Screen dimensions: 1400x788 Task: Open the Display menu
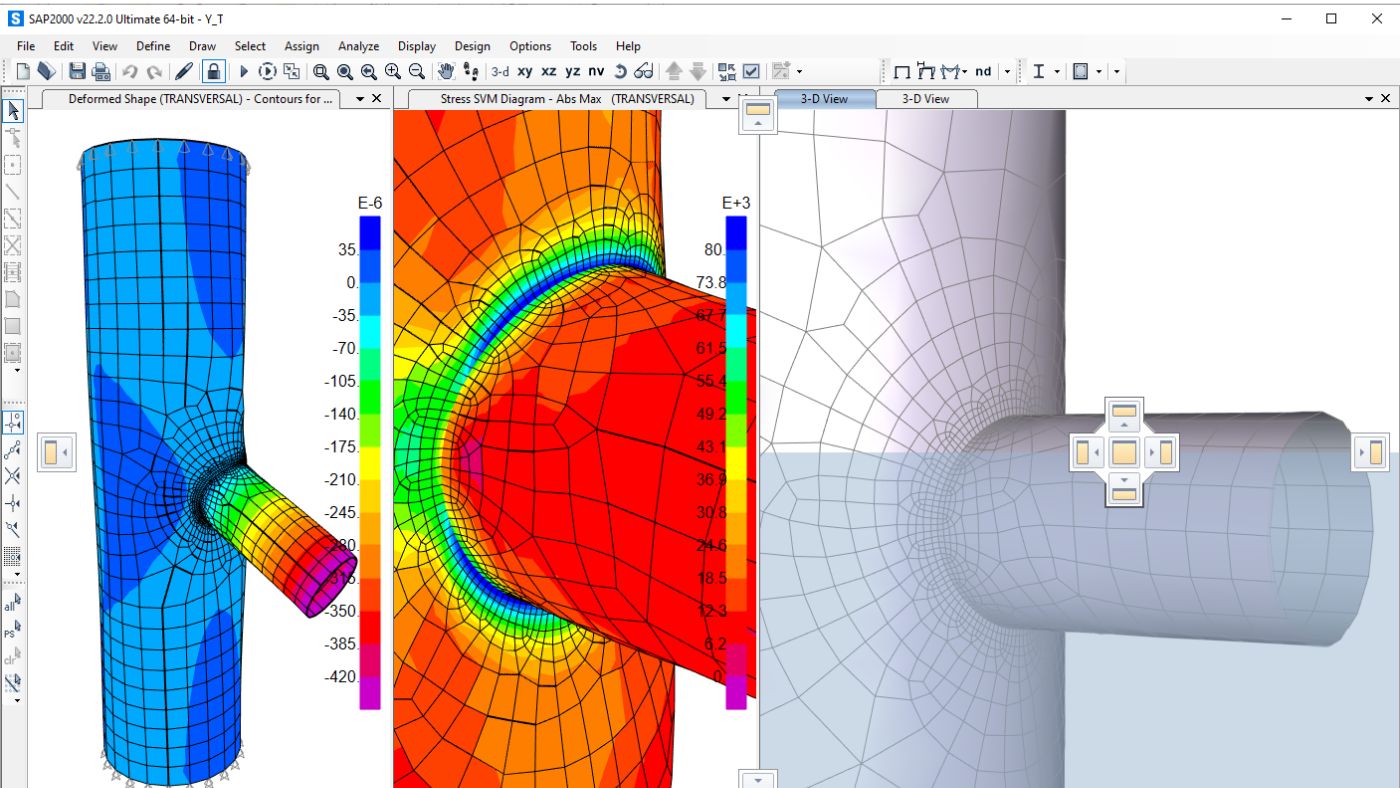(x=416, y=46)
